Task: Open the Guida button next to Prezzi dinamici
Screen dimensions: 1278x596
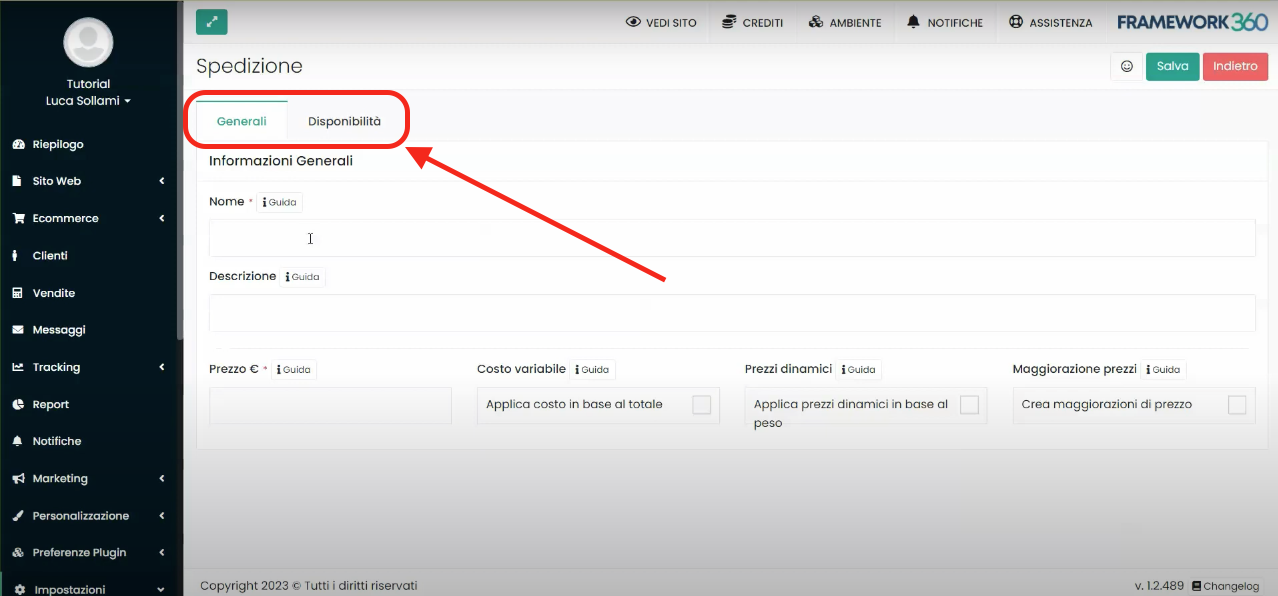Action: [x=858, y=369]
